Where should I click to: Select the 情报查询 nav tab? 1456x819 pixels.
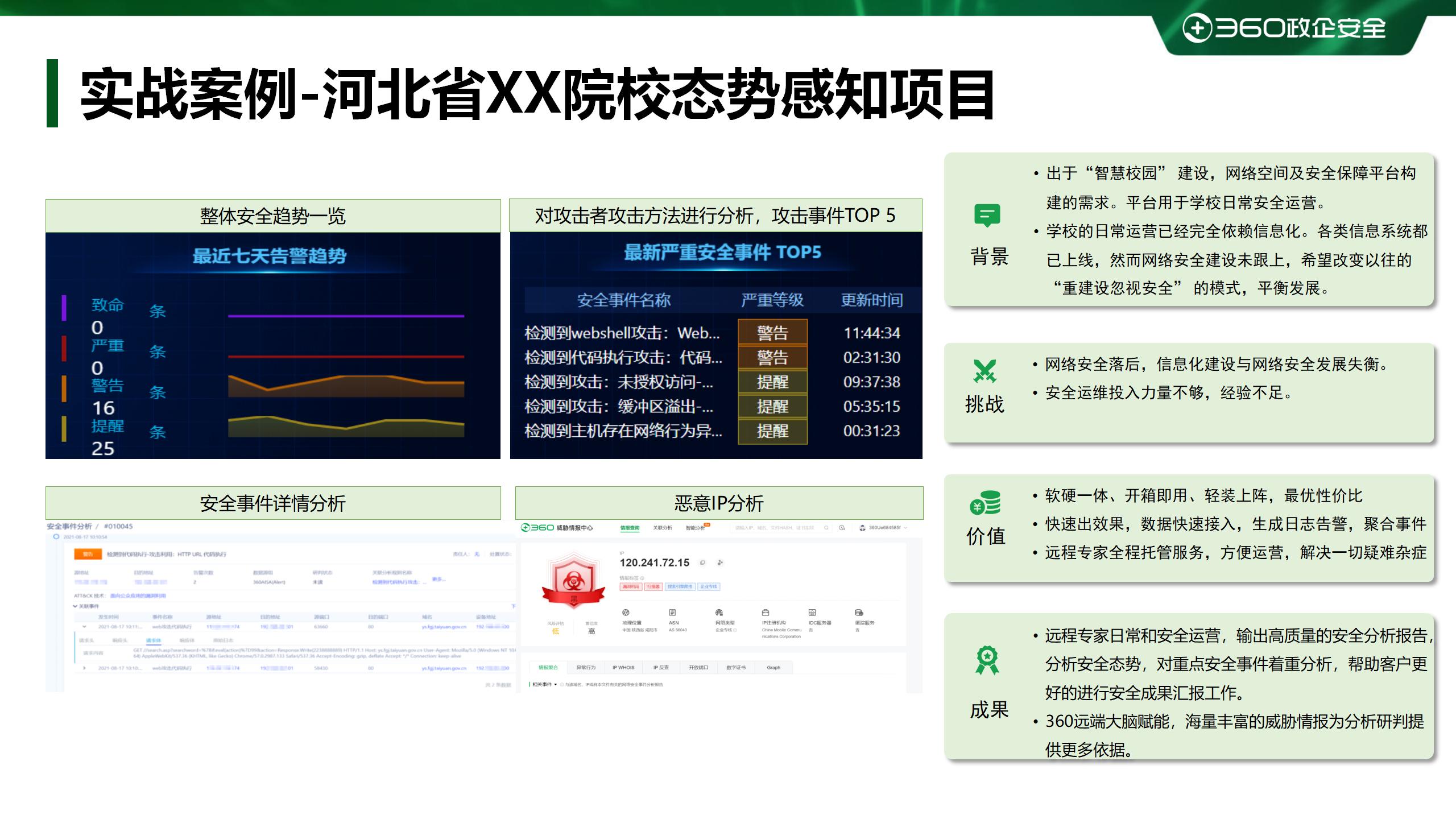[630, 528]
